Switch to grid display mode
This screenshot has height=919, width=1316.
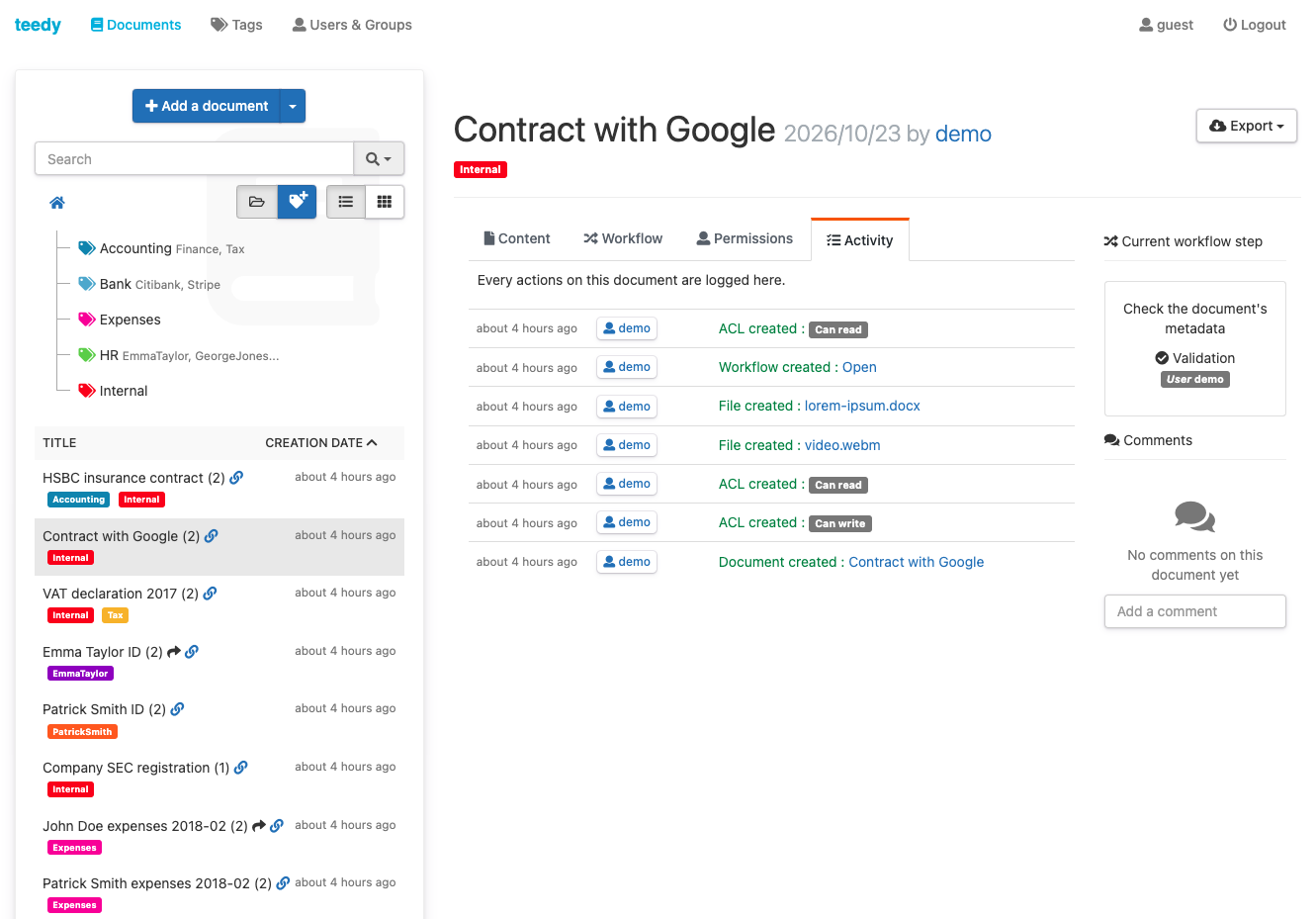tap(385, 202)
